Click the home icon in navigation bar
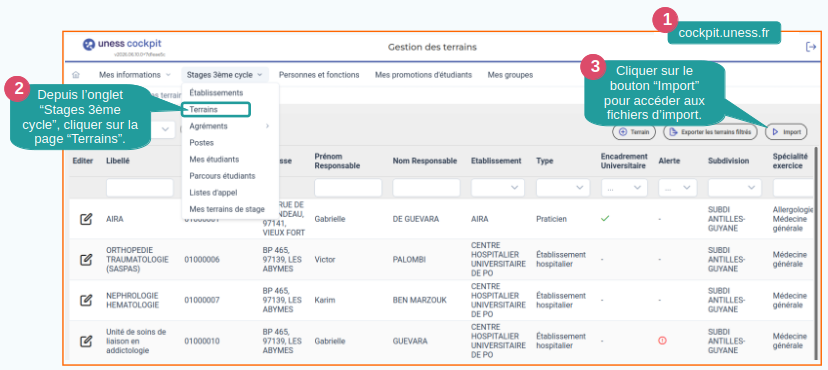Screen dimensions: 828x370 pyautogui.click(x=76, y=75)
